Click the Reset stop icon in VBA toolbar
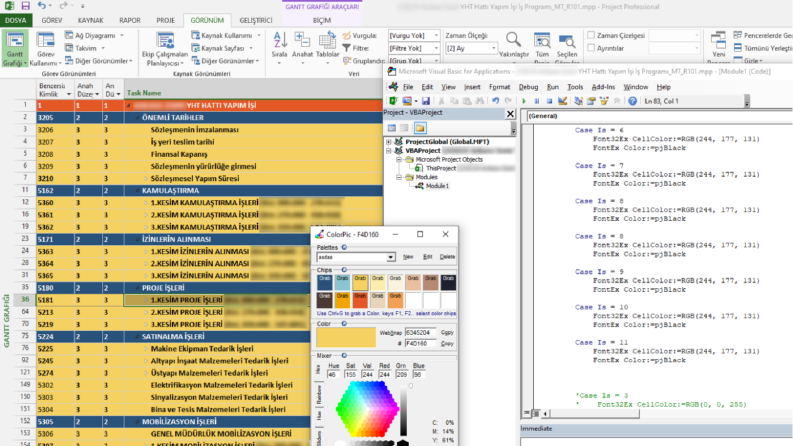 pyautogui.click(x=549, y=101)
